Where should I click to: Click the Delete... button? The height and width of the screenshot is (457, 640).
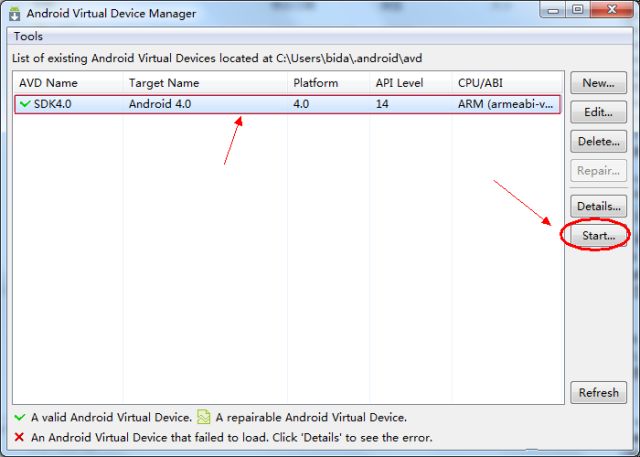click(598, 142)
